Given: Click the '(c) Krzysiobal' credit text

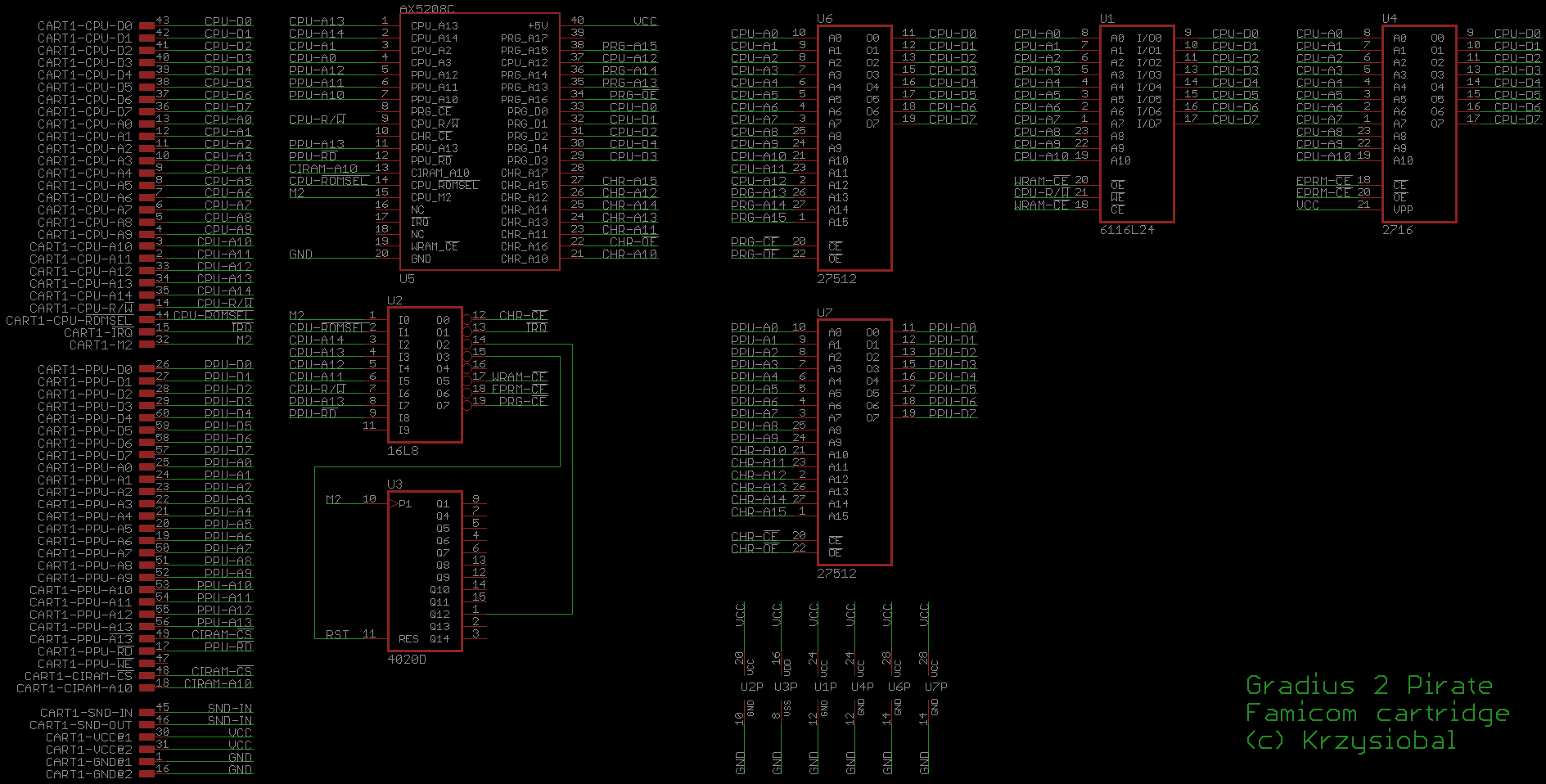Looking at the screenshot, I should coord(1350,741).
